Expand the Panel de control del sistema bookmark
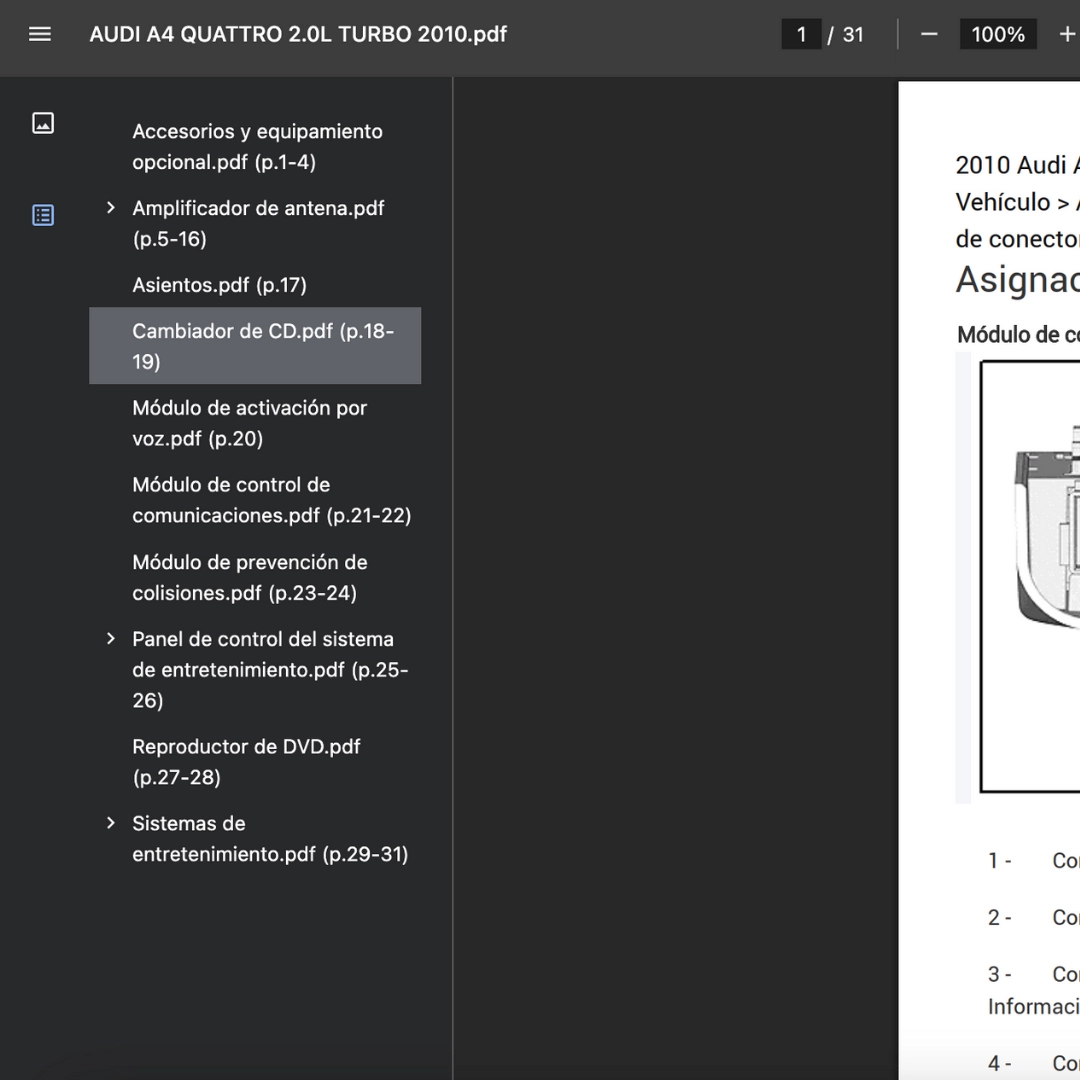This screenshot has width=1080, height=1080. point(111,639)
